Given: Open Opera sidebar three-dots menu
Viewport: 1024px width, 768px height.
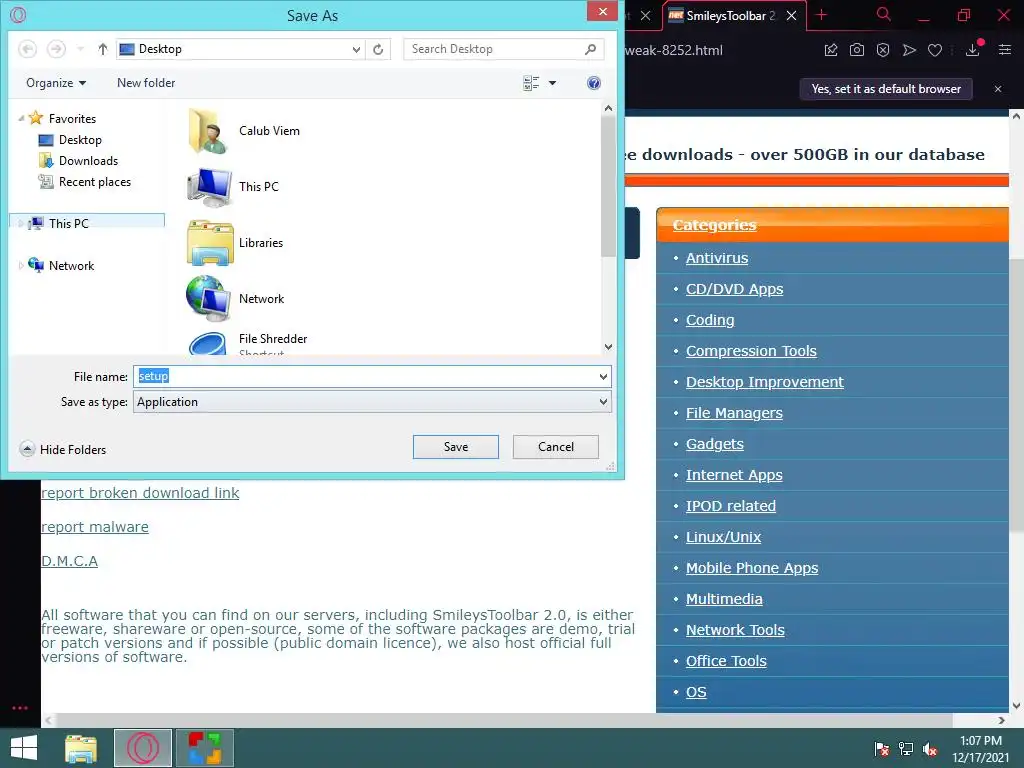Looking at the screenshot, I should pos(20,708).
